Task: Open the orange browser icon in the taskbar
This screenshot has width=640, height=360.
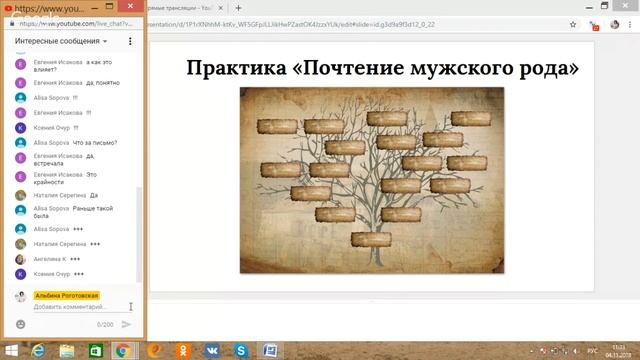Action: coord(154,351)
